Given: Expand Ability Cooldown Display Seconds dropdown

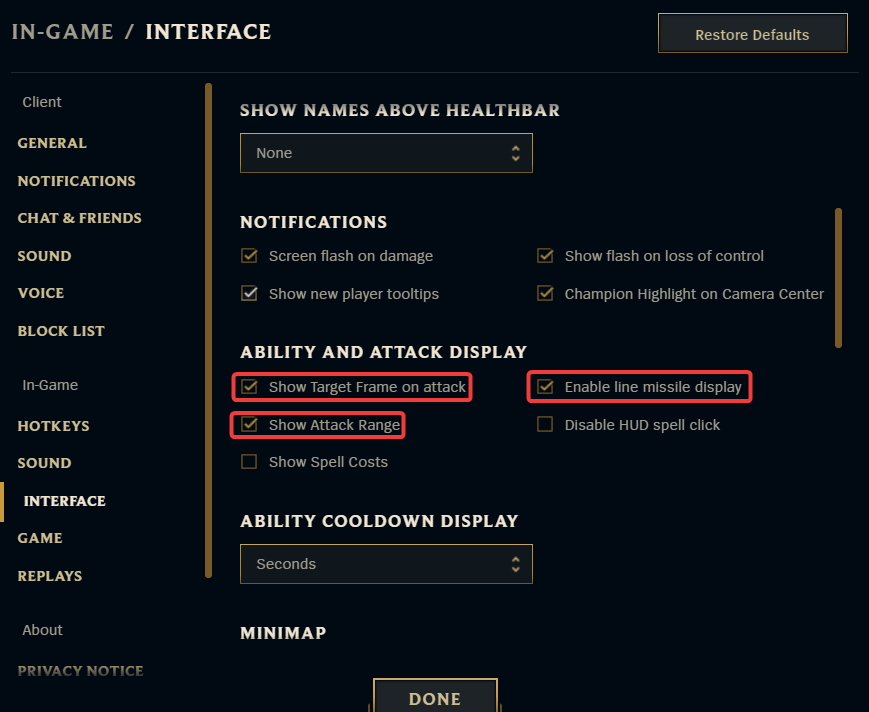Looking at the screenshot, I should point(386,564).
